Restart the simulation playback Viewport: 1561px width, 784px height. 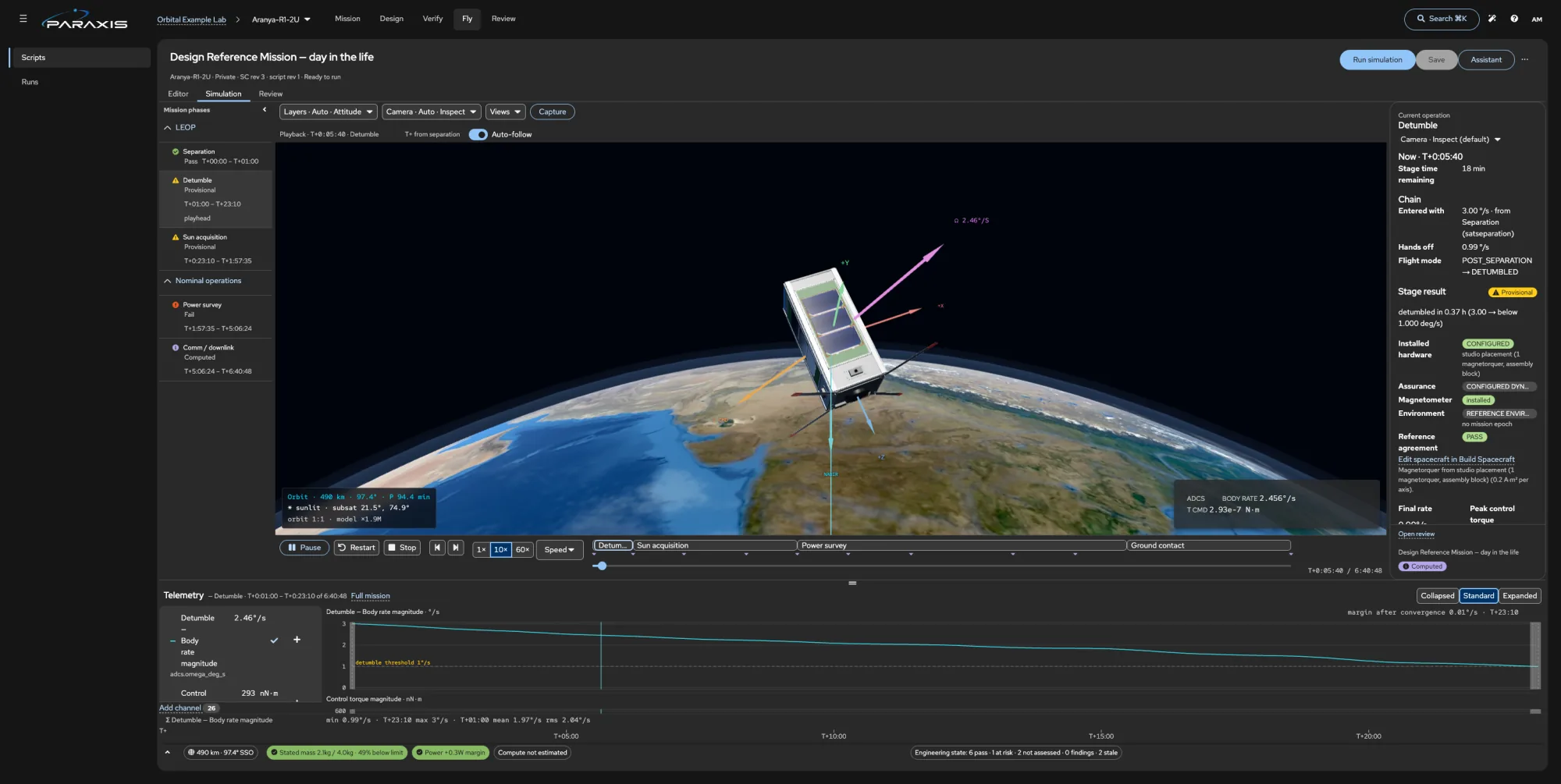point(357,548)
